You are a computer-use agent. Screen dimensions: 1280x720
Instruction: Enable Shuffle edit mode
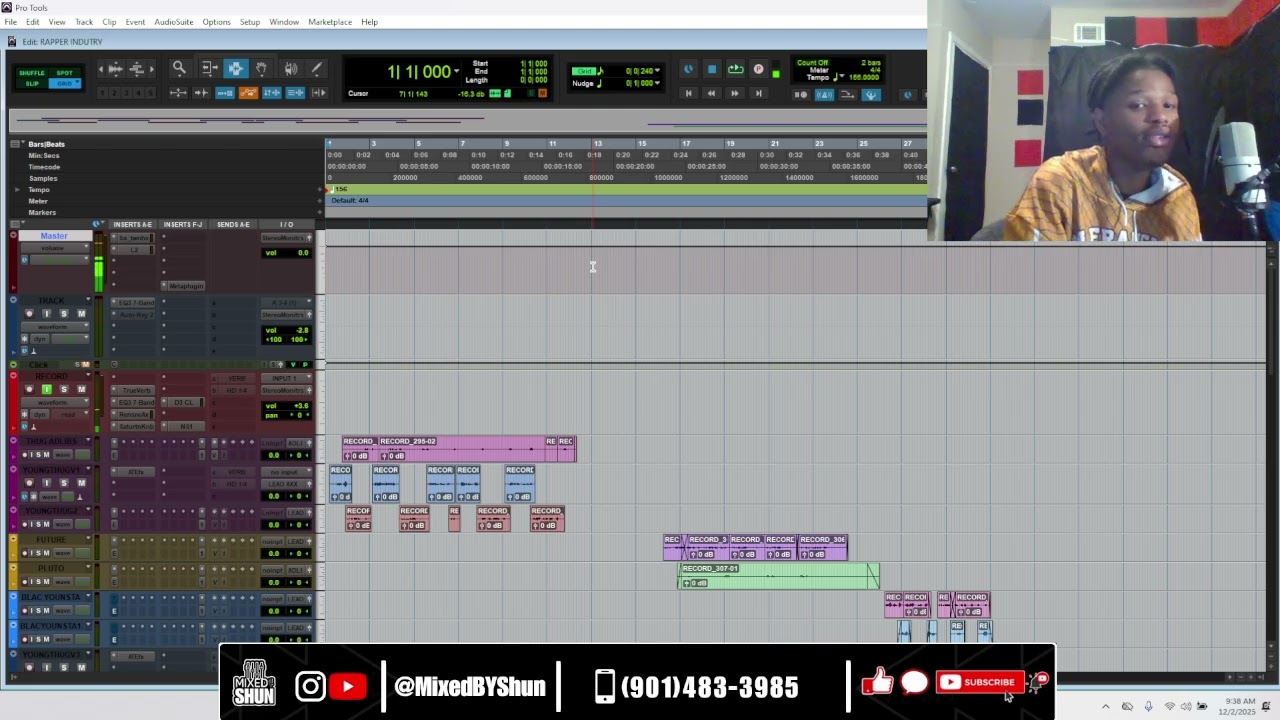pos(32,73)
